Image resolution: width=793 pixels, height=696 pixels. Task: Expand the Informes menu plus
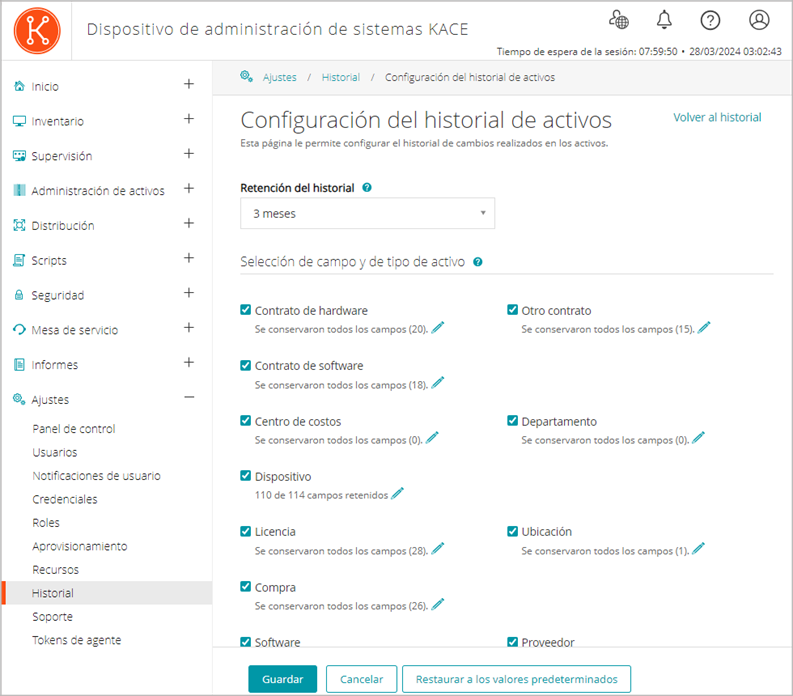[189, 362]
